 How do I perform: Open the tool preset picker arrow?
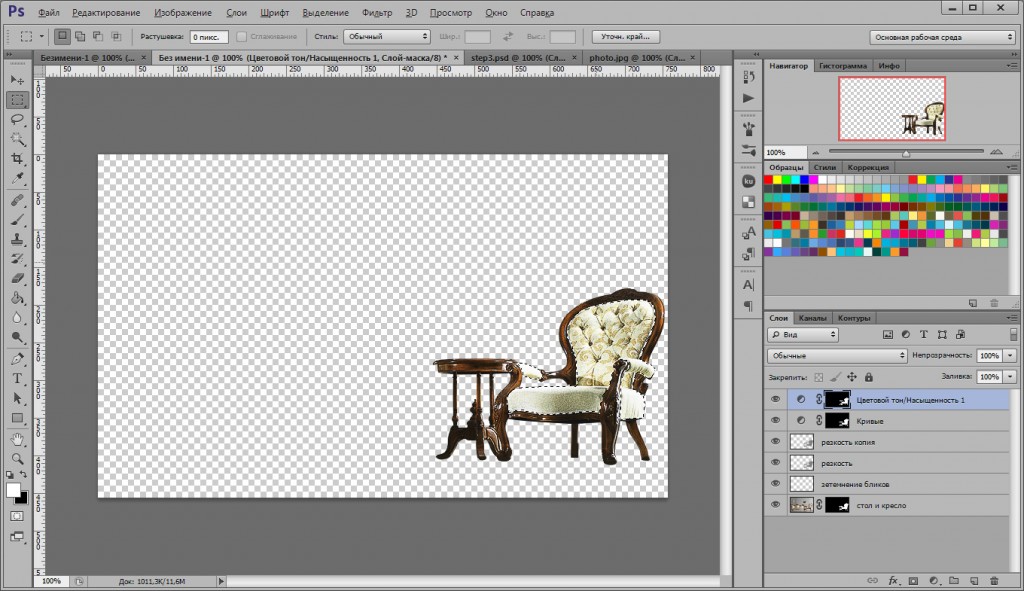(41, 37)
